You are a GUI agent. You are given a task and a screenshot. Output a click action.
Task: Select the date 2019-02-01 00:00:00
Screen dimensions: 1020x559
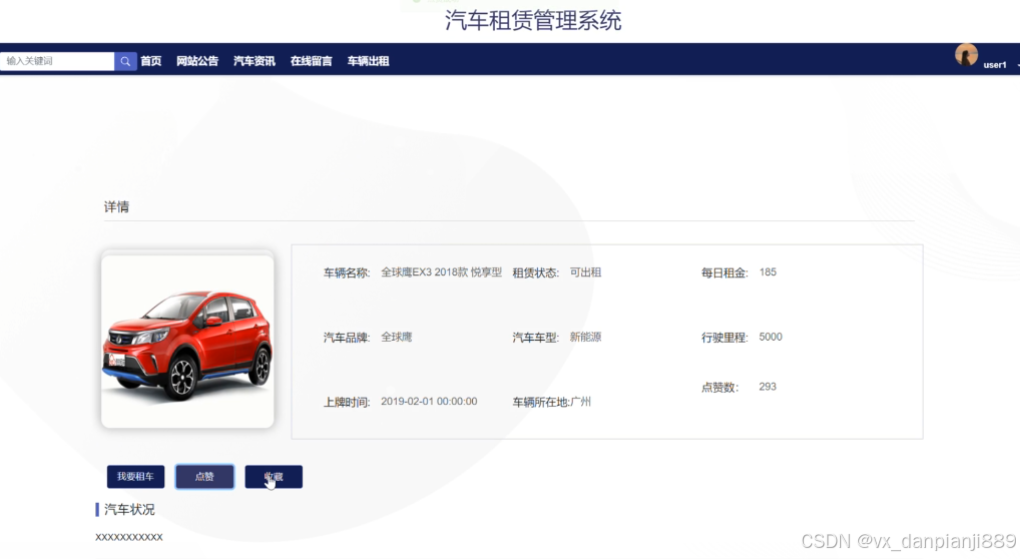(x=429, y=402)
